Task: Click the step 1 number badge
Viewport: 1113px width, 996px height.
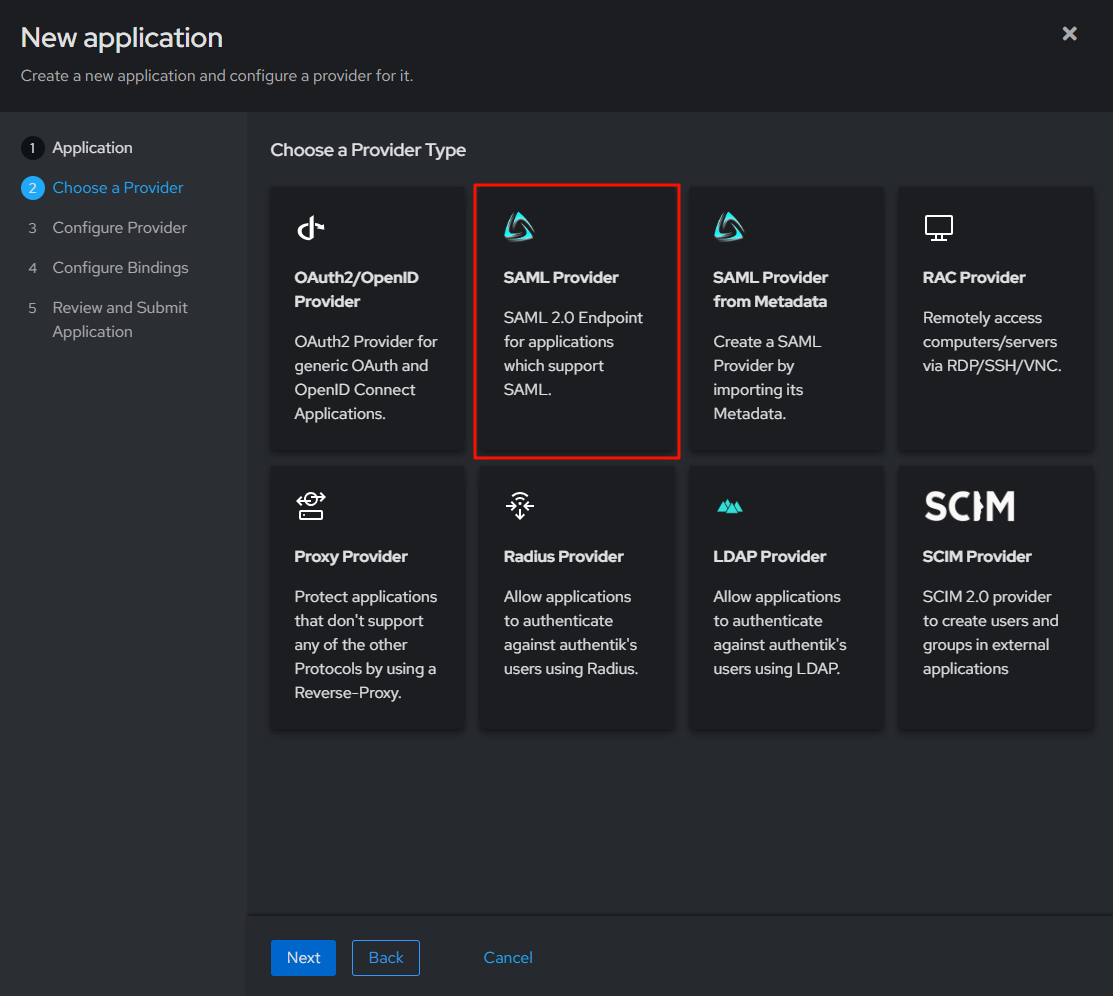Action: [x=32, y=148]
